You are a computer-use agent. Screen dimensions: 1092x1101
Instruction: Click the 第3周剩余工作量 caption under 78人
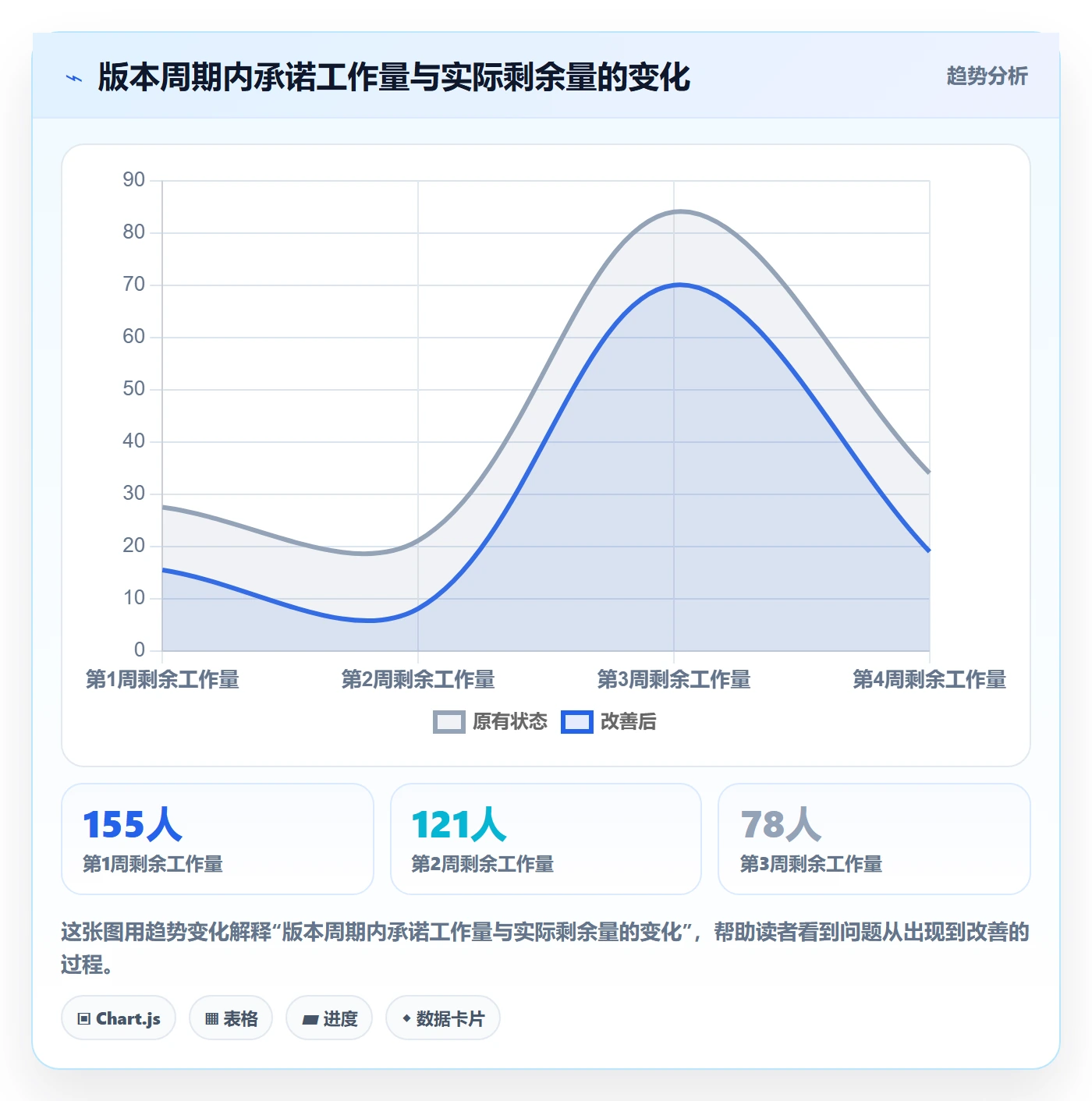811,864
